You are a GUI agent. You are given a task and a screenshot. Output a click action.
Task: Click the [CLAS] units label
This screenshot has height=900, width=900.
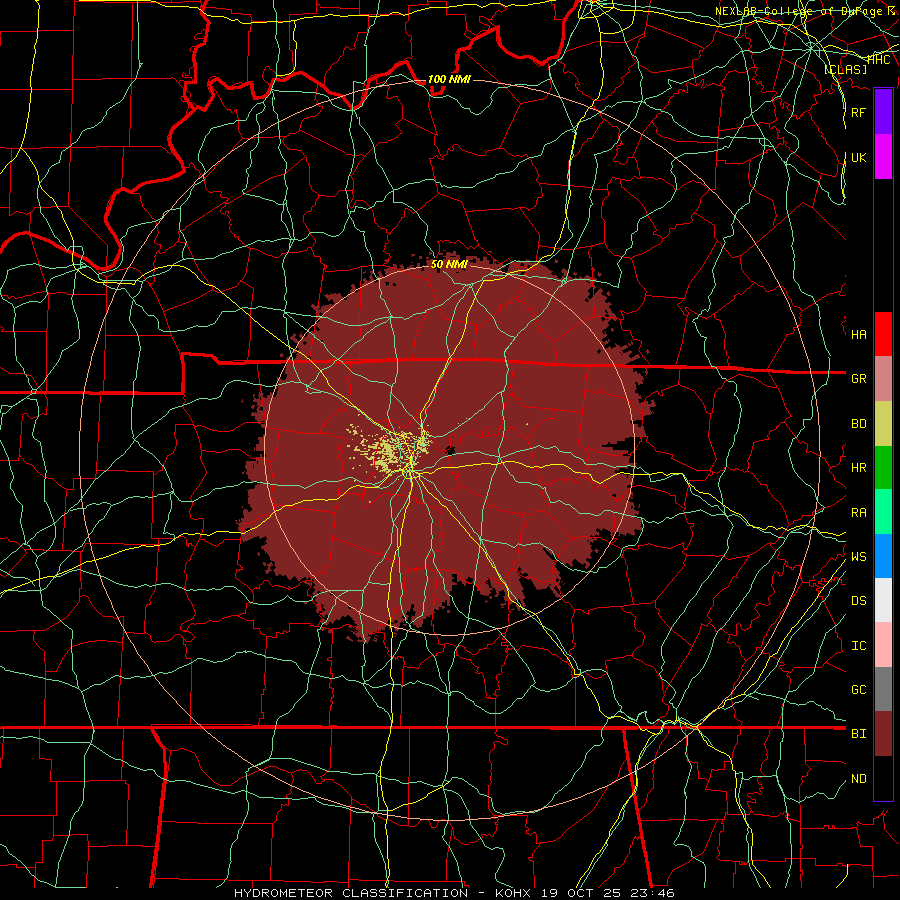[845, 69]
